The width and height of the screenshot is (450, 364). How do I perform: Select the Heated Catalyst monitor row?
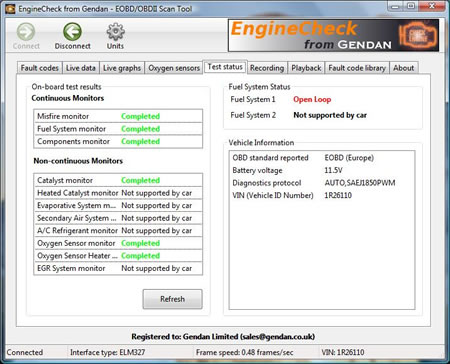click(118, 193)
